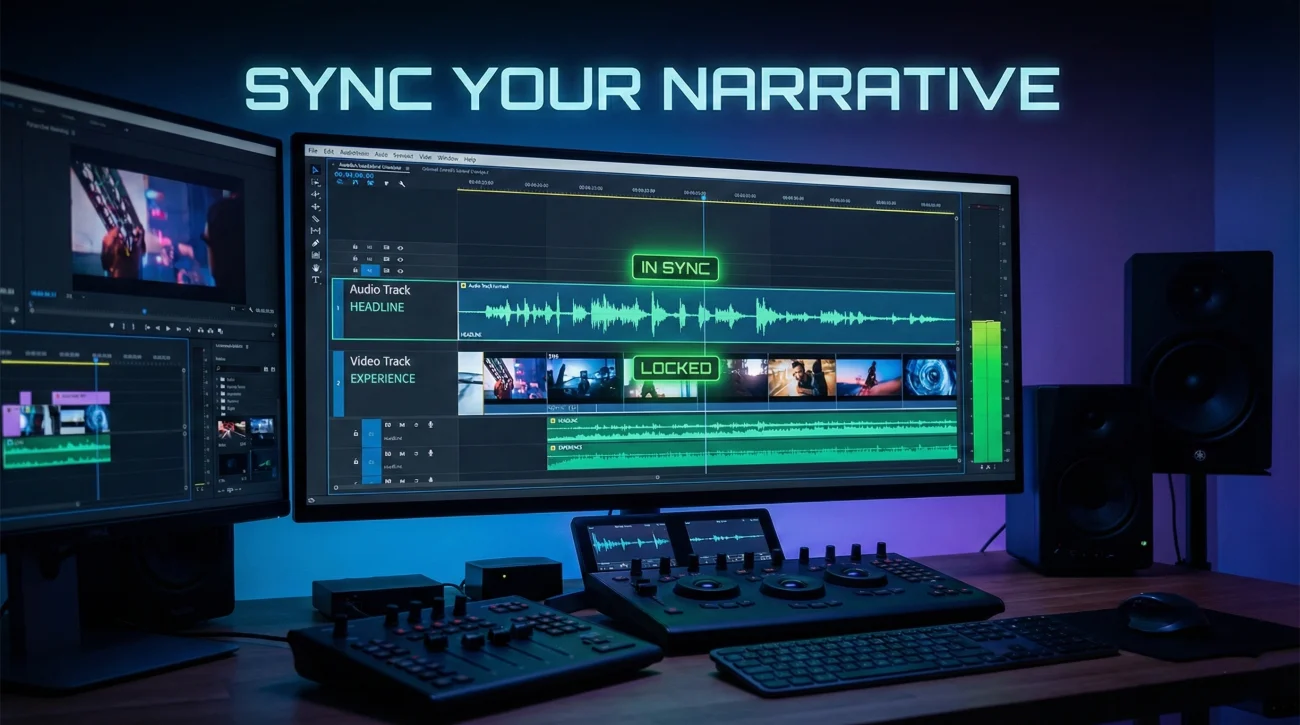Click the Extract button in left monitor transport
Viewport: 1300px width, 725px height.
click(x=210, y=331)
